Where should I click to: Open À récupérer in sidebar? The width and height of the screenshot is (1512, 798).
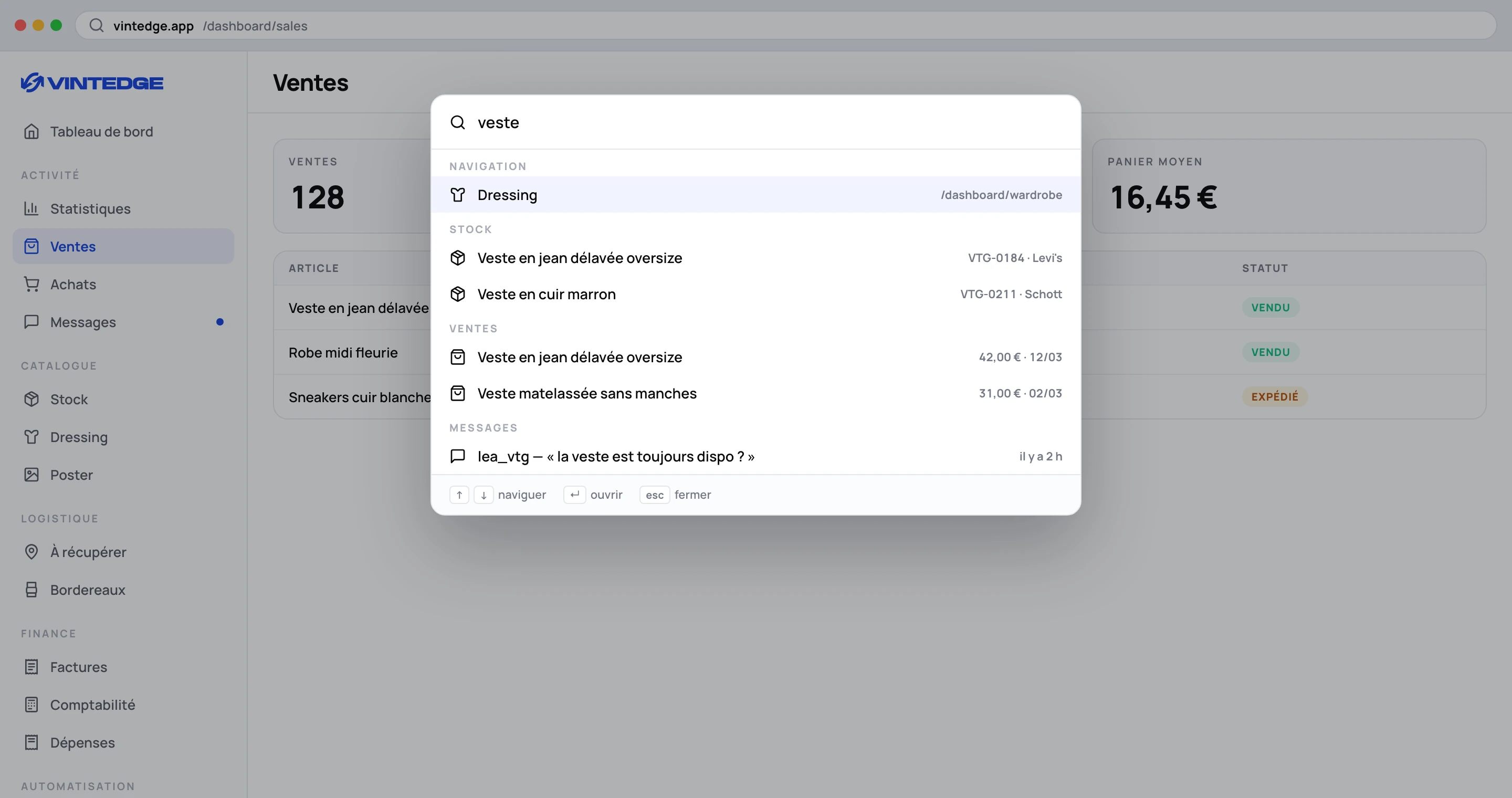pyautogui.click(x=123, y=552)
